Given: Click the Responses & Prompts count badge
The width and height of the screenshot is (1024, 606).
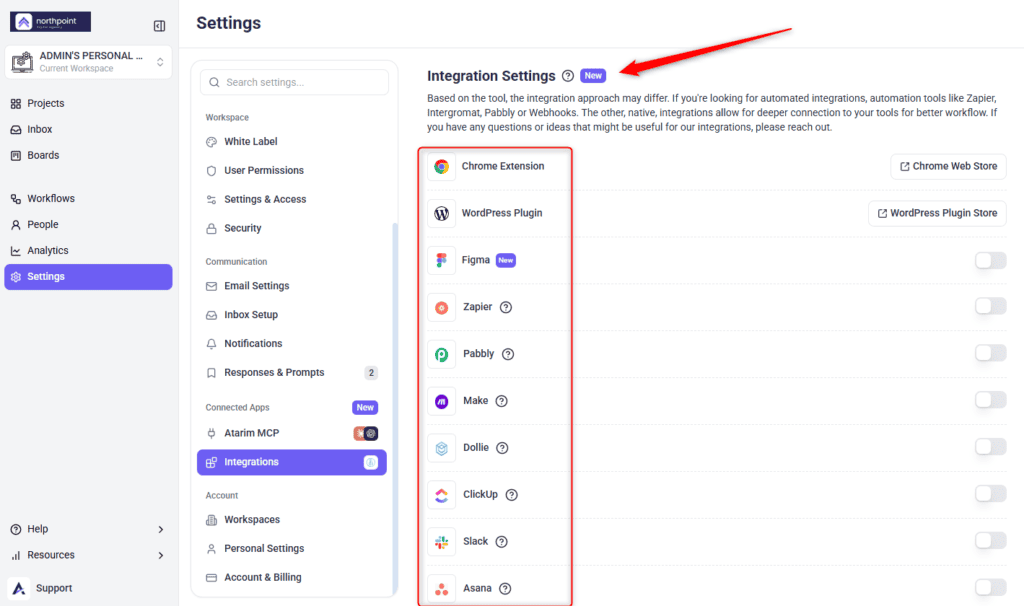Looking at the screenshot, I should click(x=371, y=373).
